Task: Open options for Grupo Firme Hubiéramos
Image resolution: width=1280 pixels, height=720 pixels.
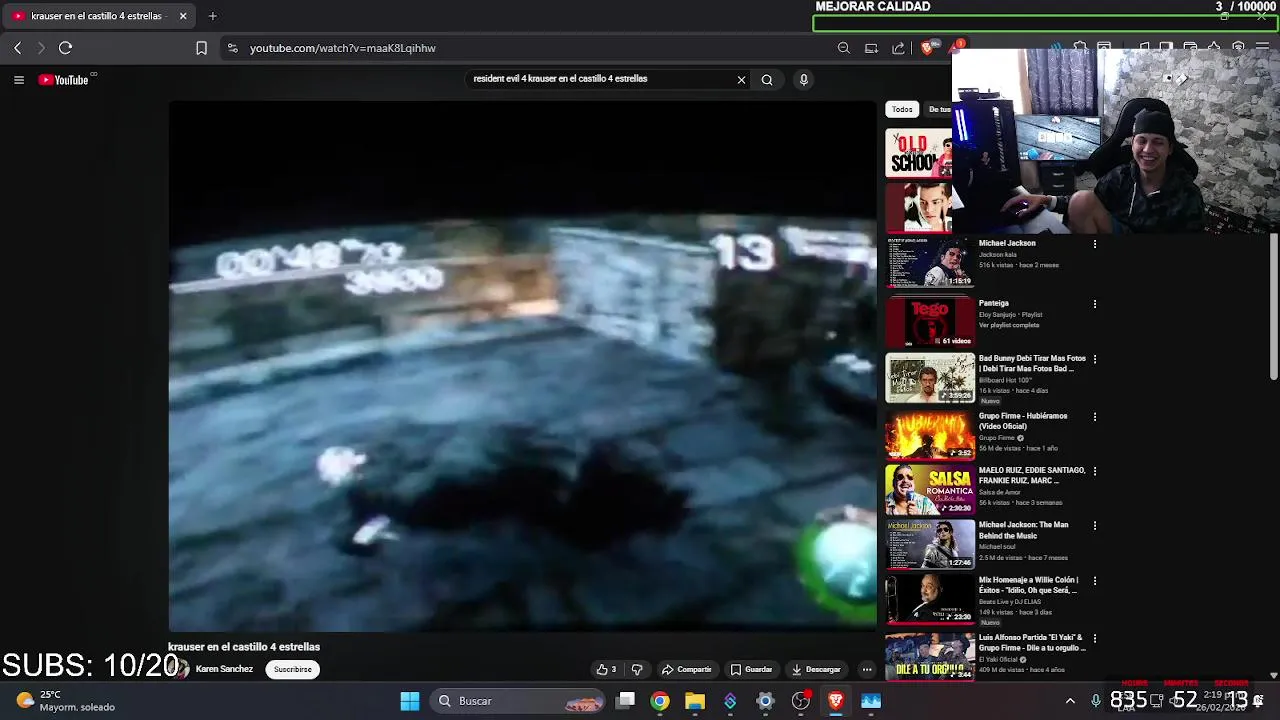Action: [1095, 417]
